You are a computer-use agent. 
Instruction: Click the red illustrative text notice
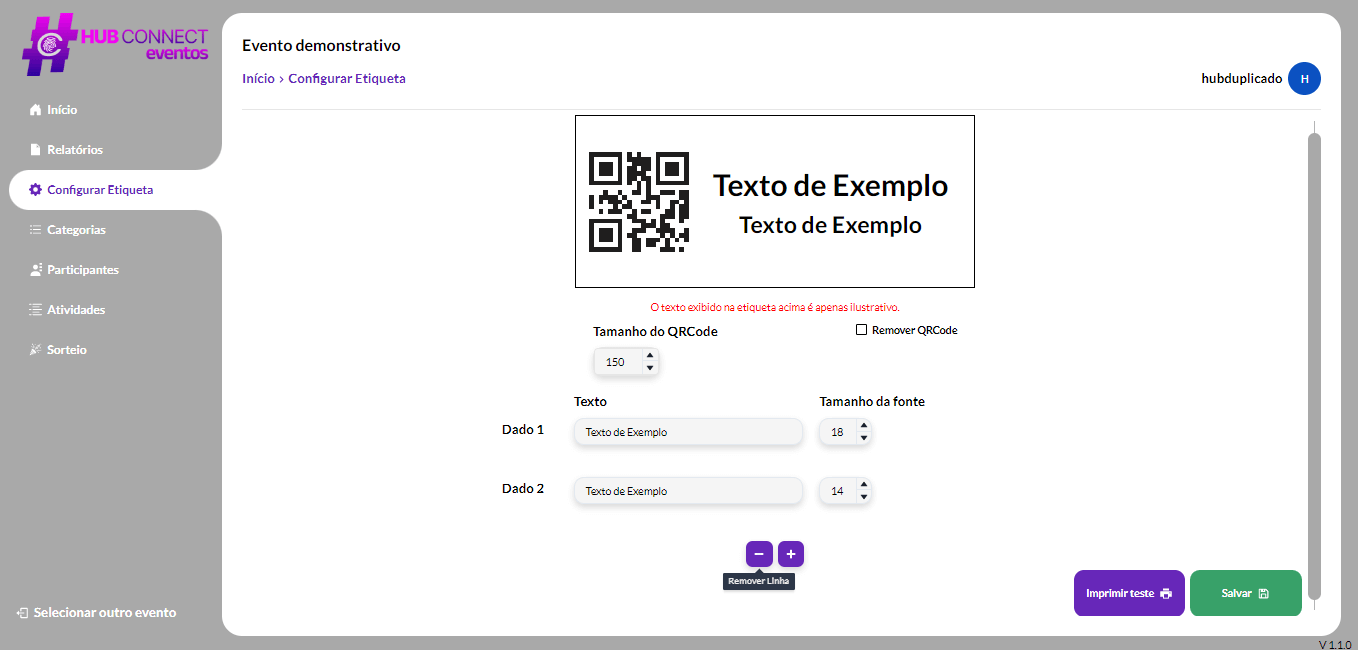coord(775,307)
